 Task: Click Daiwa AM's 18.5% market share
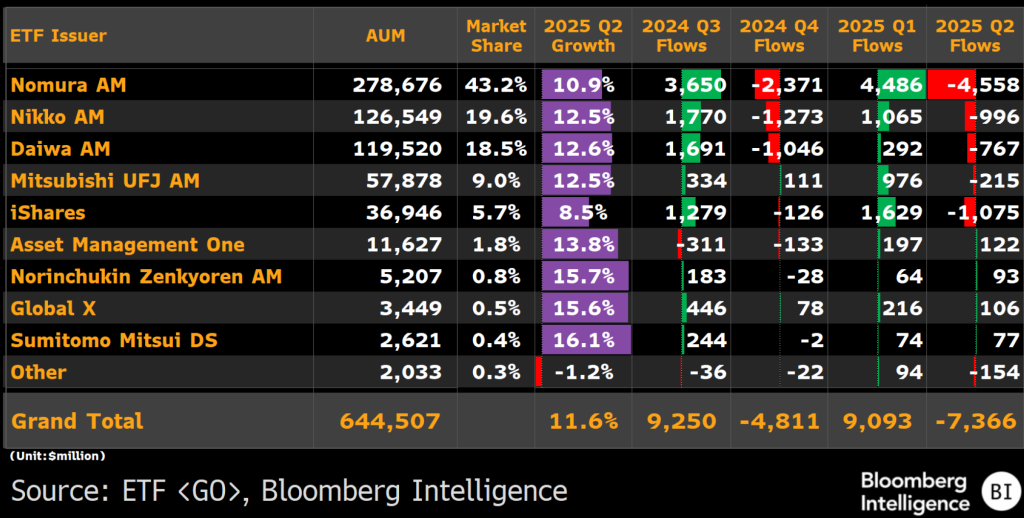tap(496, 149)
